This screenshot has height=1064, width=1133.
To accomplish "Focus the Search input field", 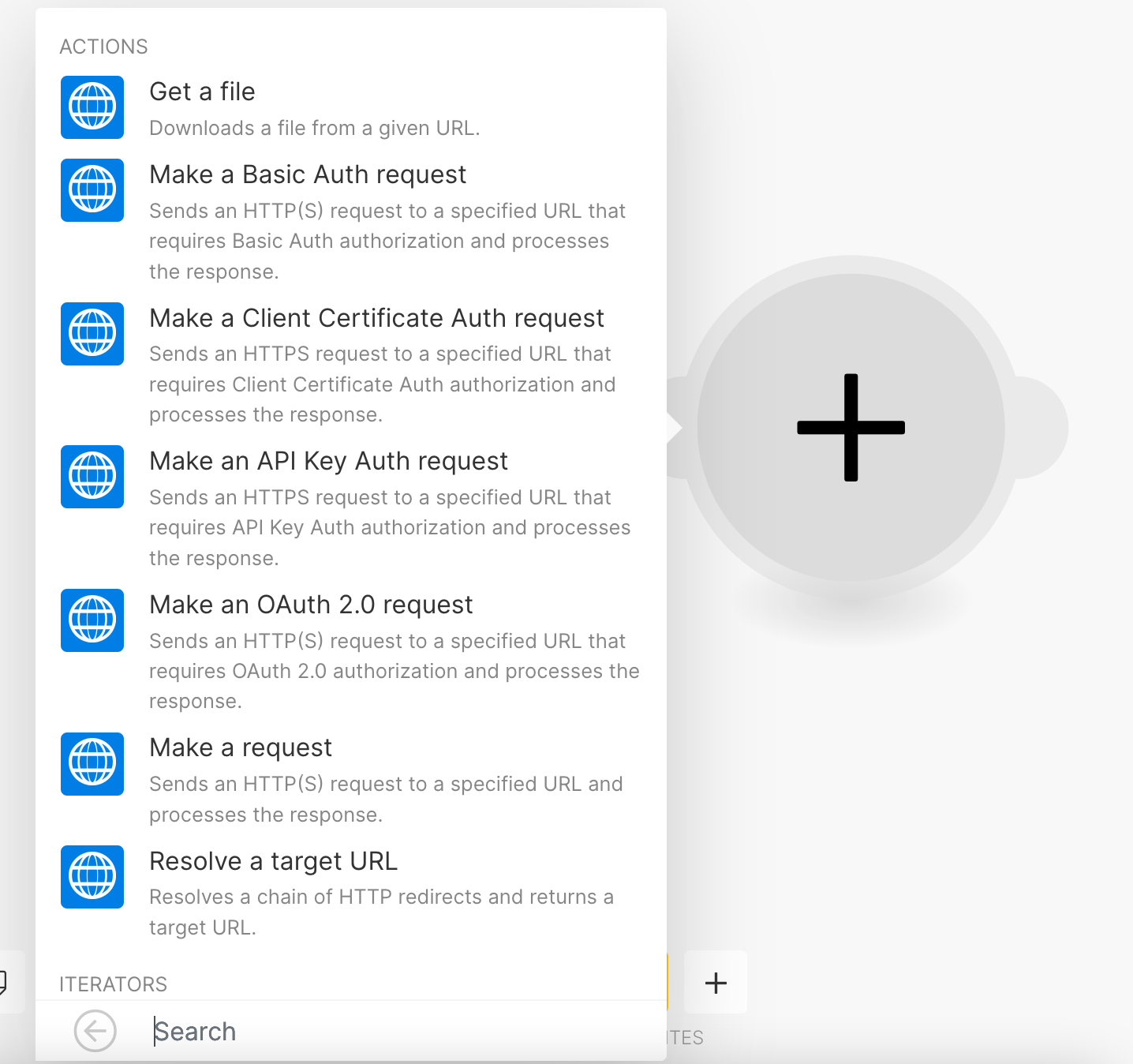I will [x=394, y=1031].
